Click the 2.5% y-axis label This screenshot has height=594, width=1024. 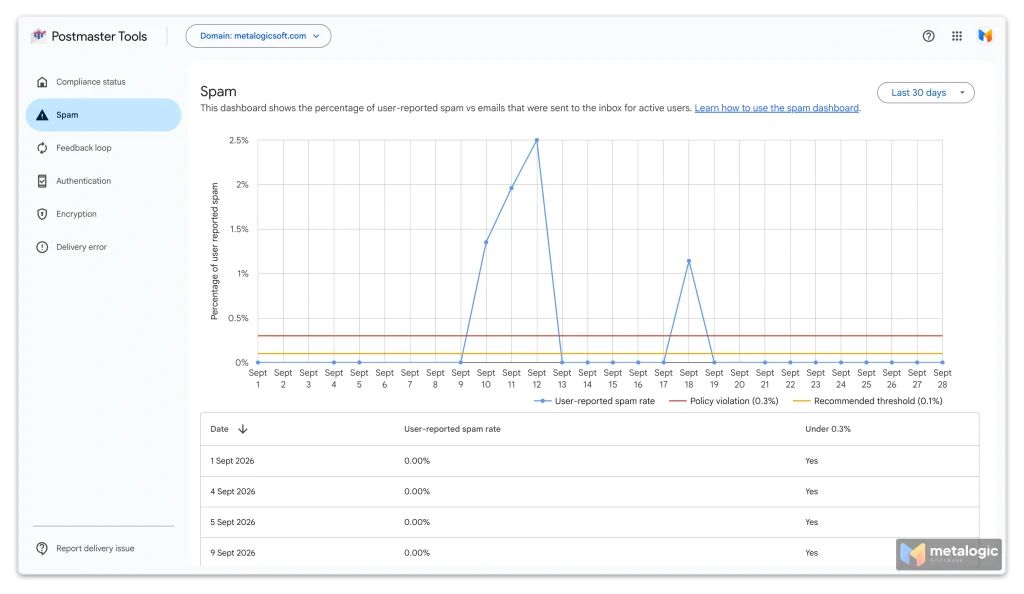point(238,140)
